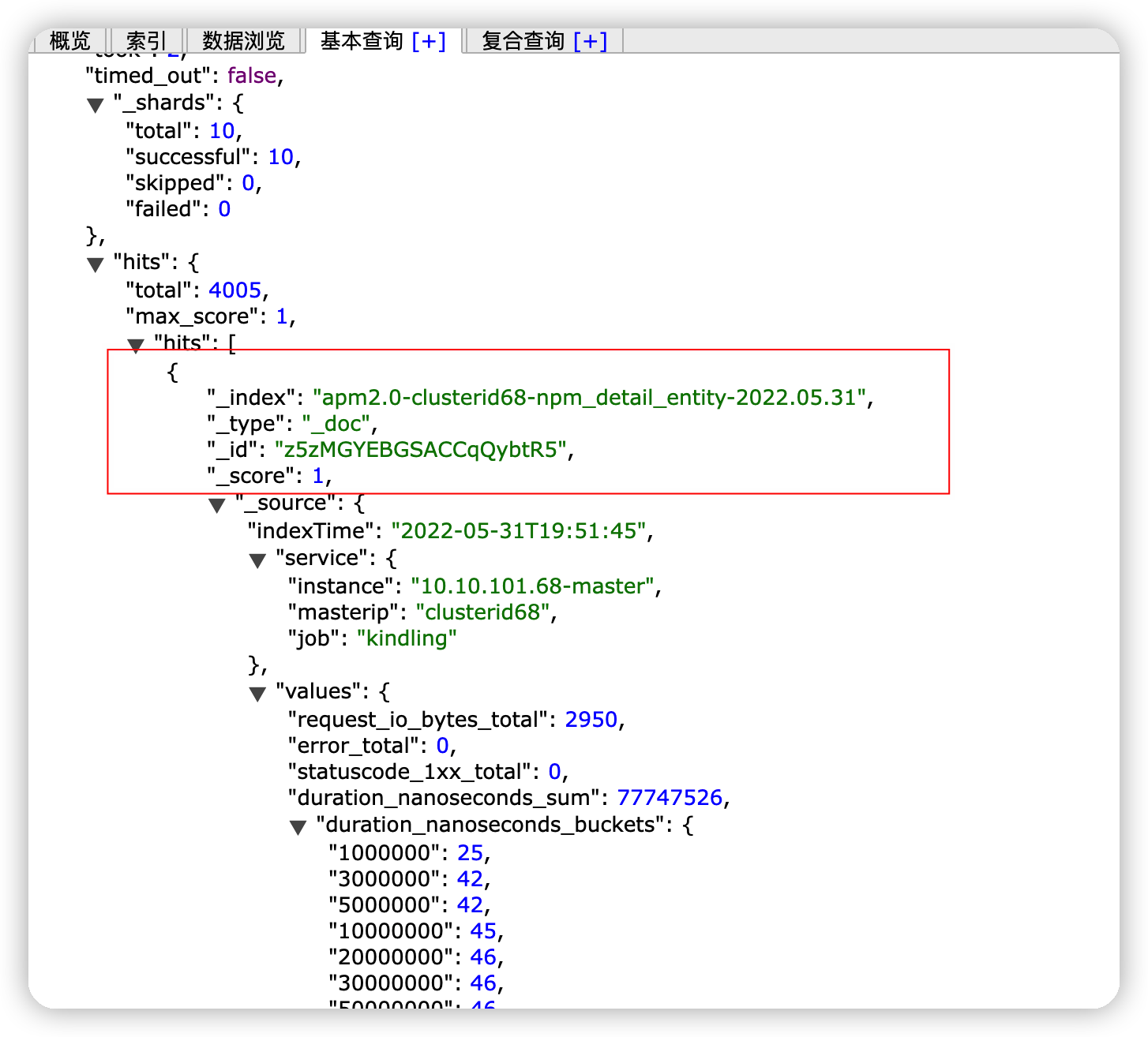Image resolution: width=1148 pixels, height=1037 pixels.
Task: Select the shards "total": 10 line
Action: click(x=184, y=131)
